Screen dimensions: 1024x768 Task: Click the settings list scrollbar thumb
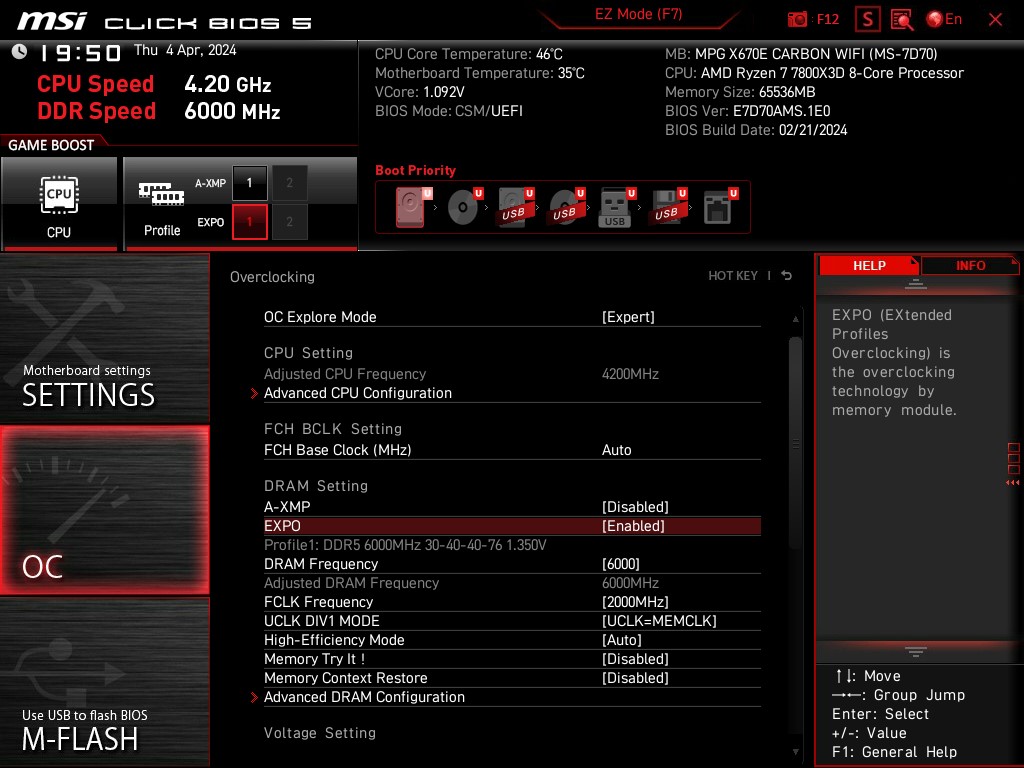[x=795, y=443]
